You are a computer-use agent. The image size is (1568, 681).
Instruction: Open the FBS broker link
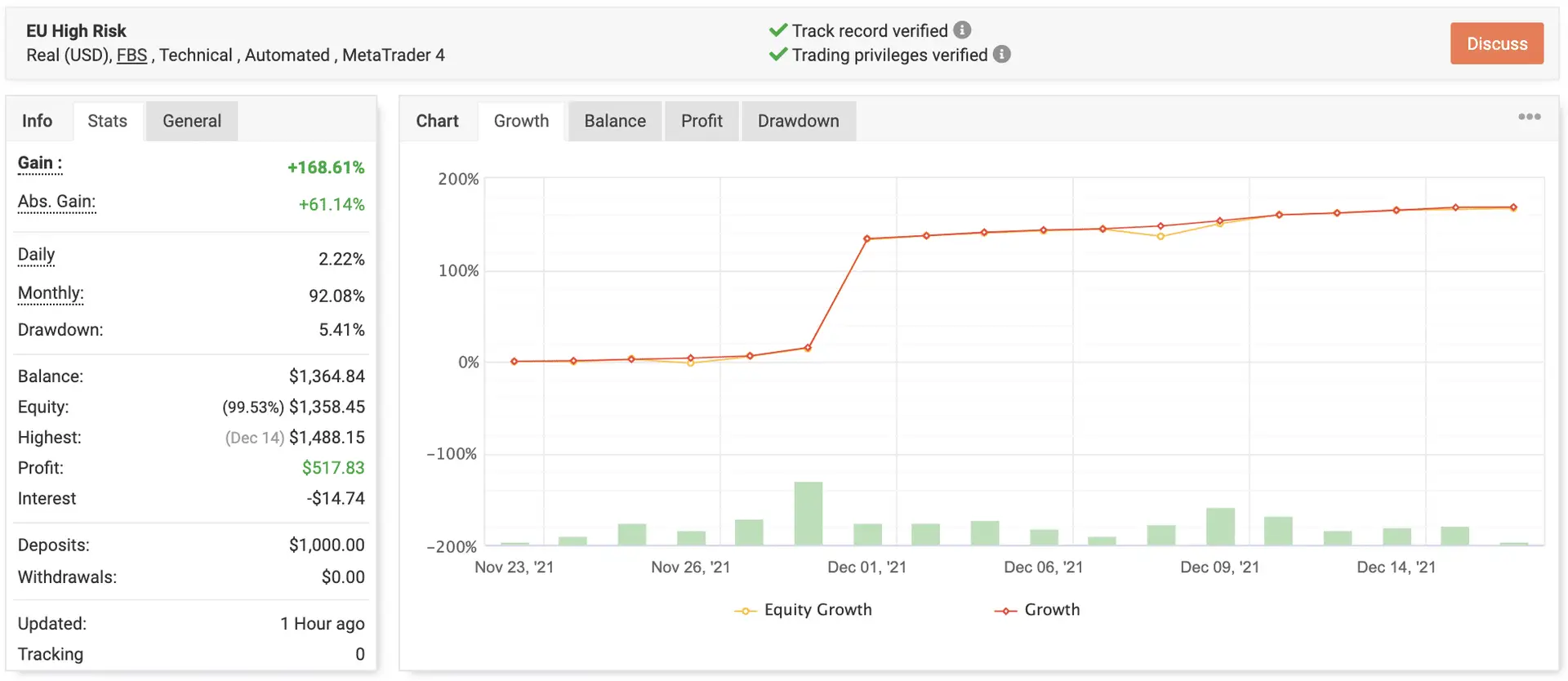(x=131, y=56)
